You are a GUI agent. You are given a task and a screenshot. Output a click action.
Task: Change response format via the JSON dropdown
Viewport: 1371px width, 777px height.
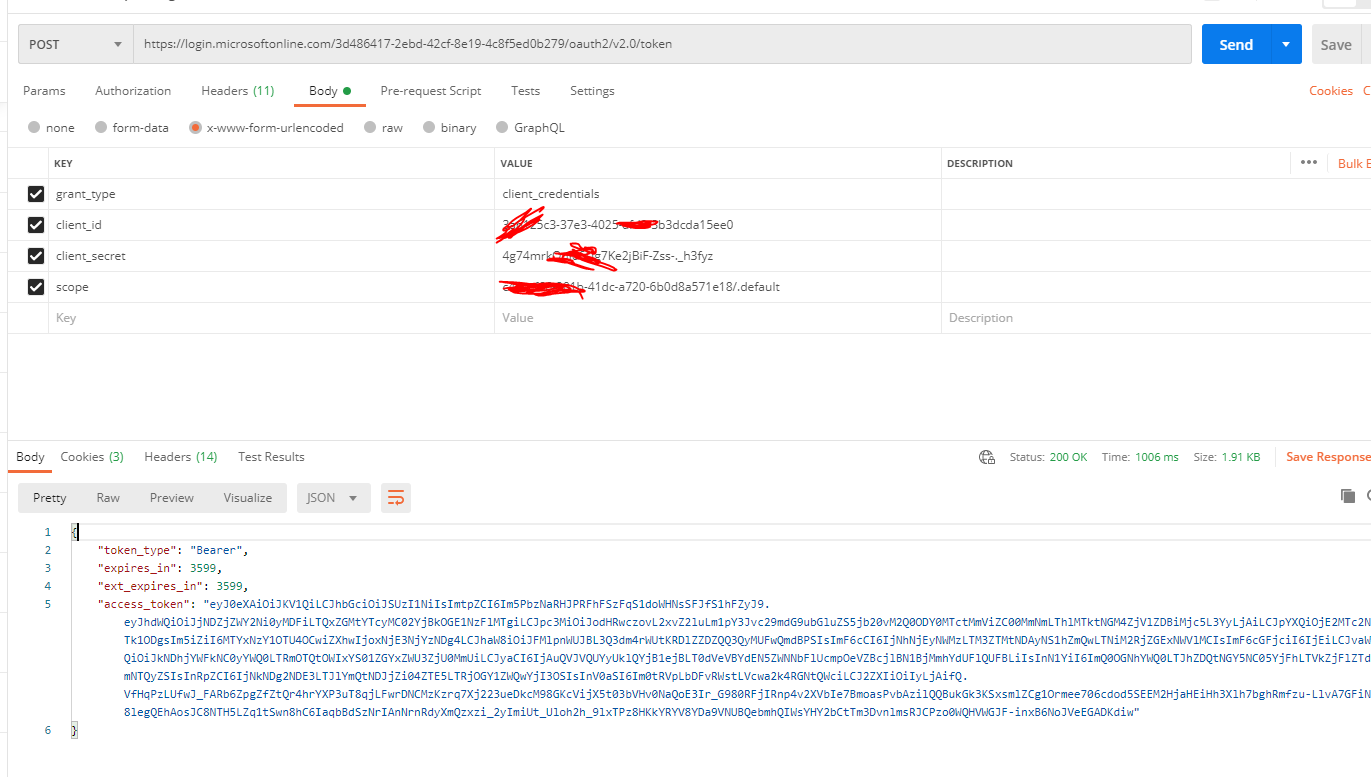(333, 497)
